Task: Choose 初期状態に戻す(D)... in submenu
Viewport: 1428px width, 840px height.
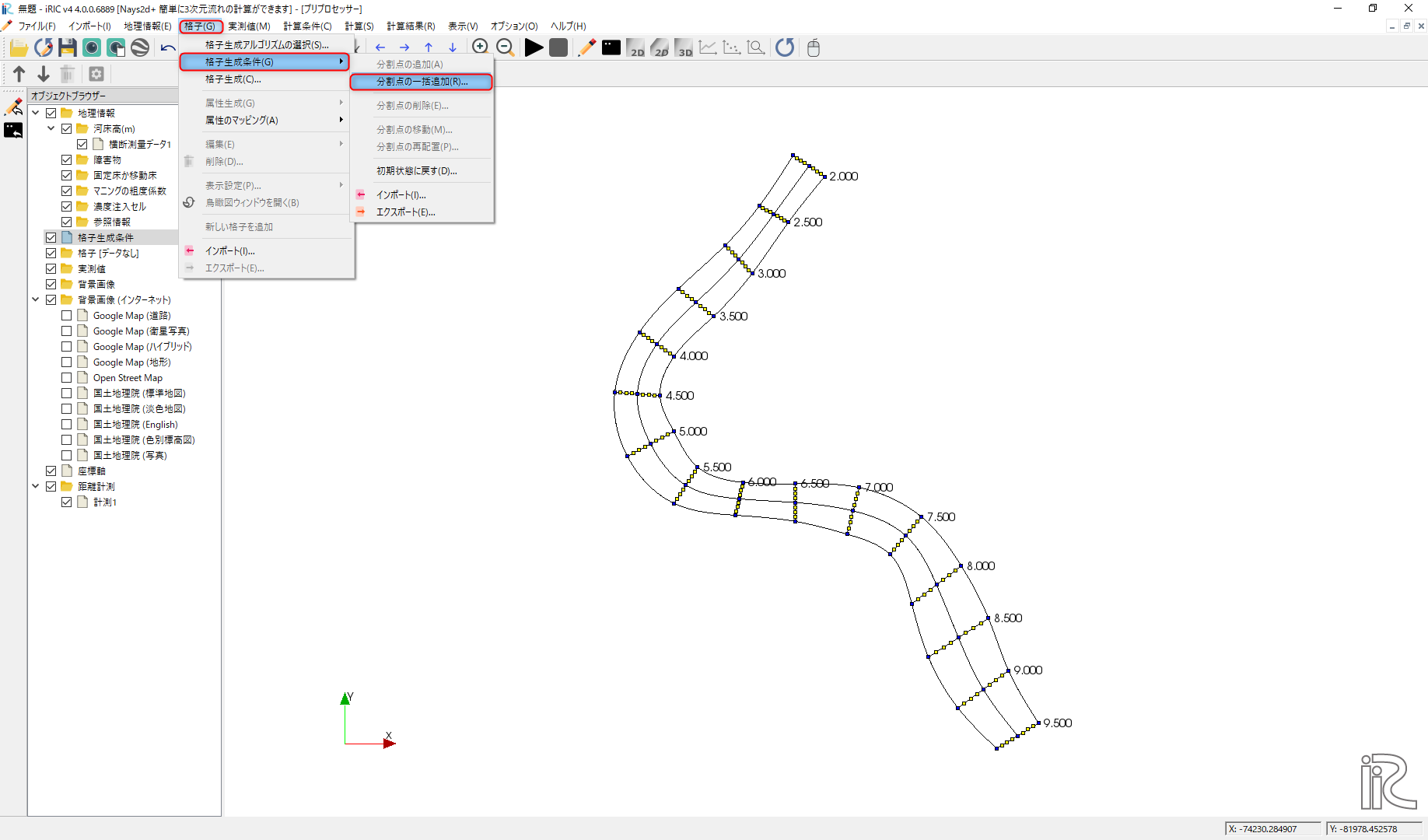Action: tap(422, 171)
